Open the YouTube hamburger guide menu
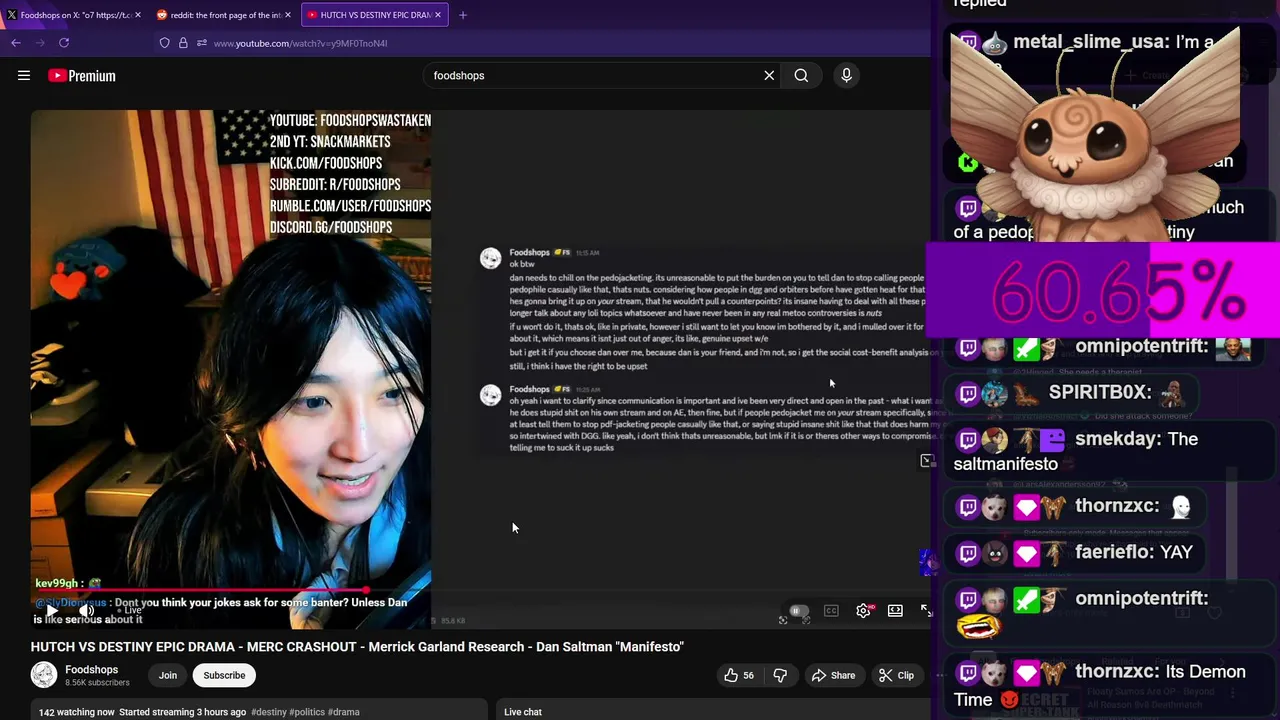 coord(24,75)
